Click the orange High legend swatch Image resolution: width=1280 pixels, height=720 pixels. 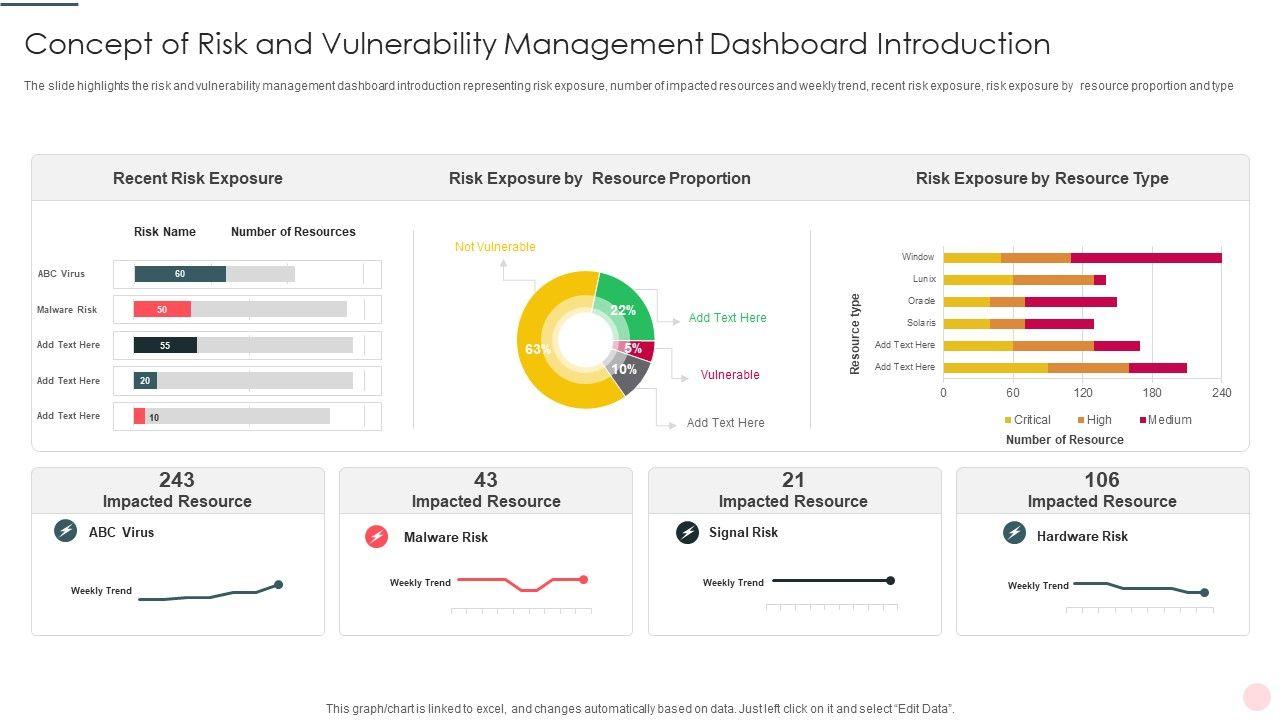(1081, 421)
